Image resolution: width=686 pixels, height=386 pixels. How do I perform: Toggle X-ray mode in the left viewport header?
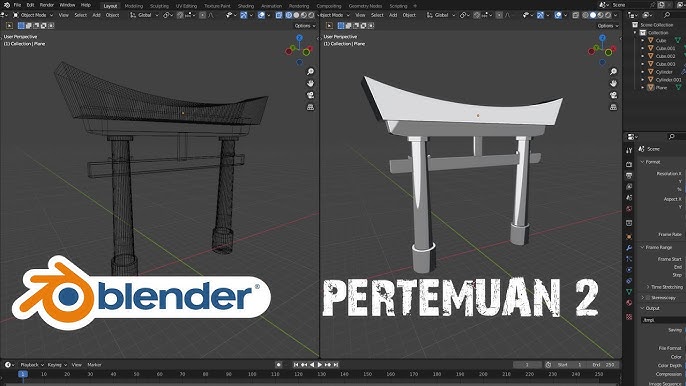(279, 15)
